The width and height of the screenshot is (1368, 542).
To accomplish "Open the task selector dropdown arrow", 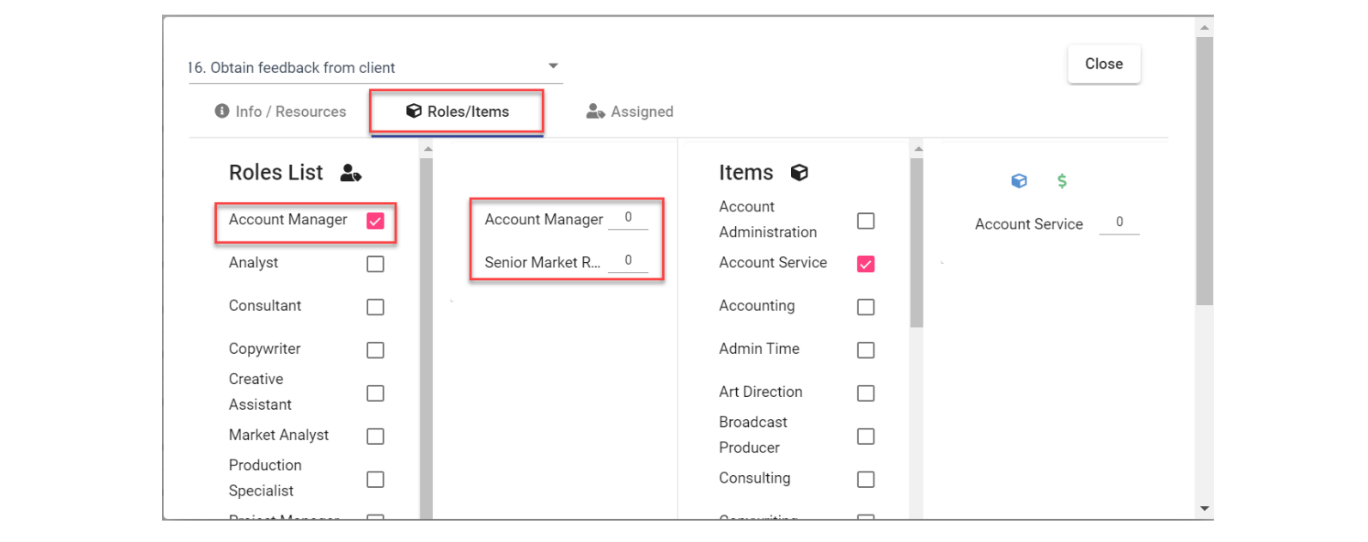I will pyautogui.click(x=553, y=67).
